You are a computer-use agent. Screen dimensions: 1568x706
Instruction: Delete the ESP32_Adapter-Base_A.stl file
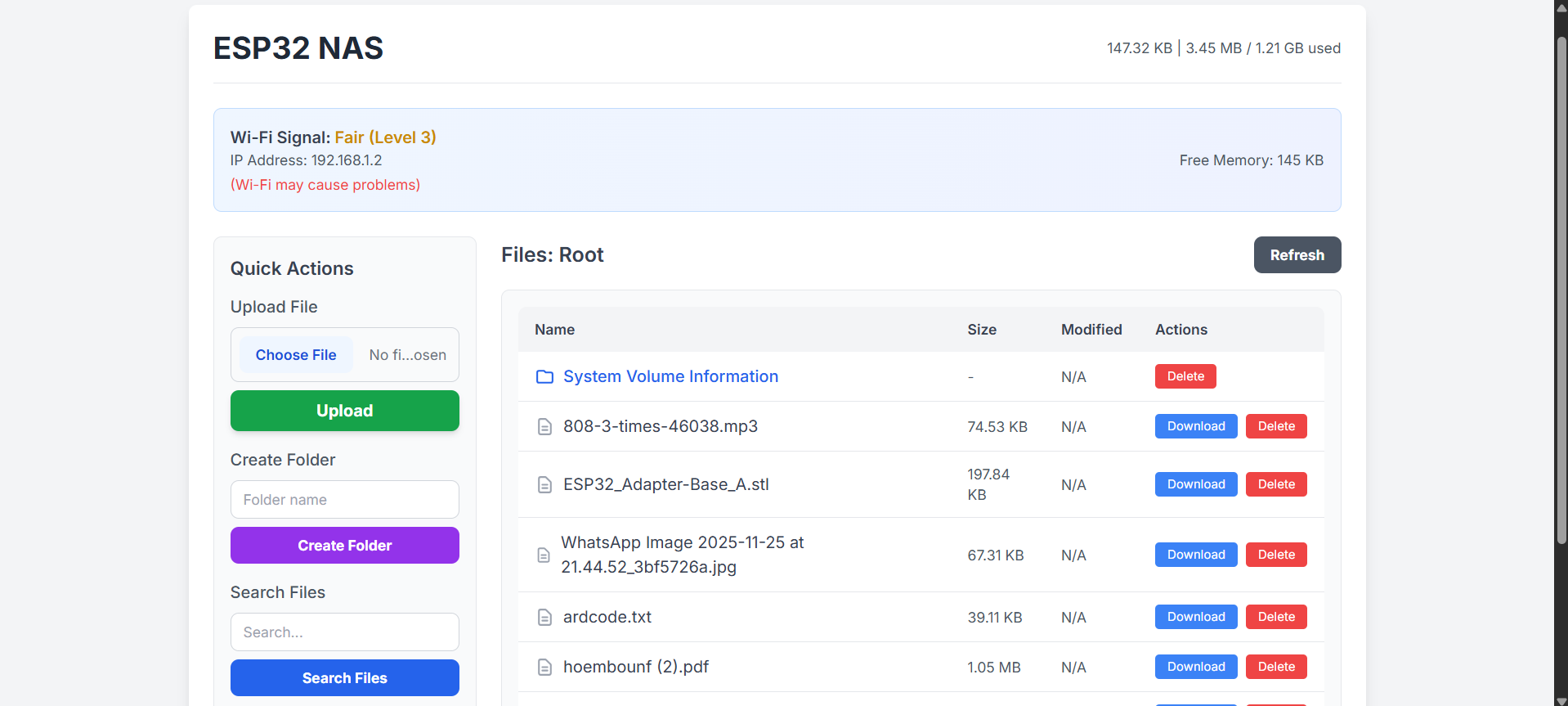click(1275, 484)
